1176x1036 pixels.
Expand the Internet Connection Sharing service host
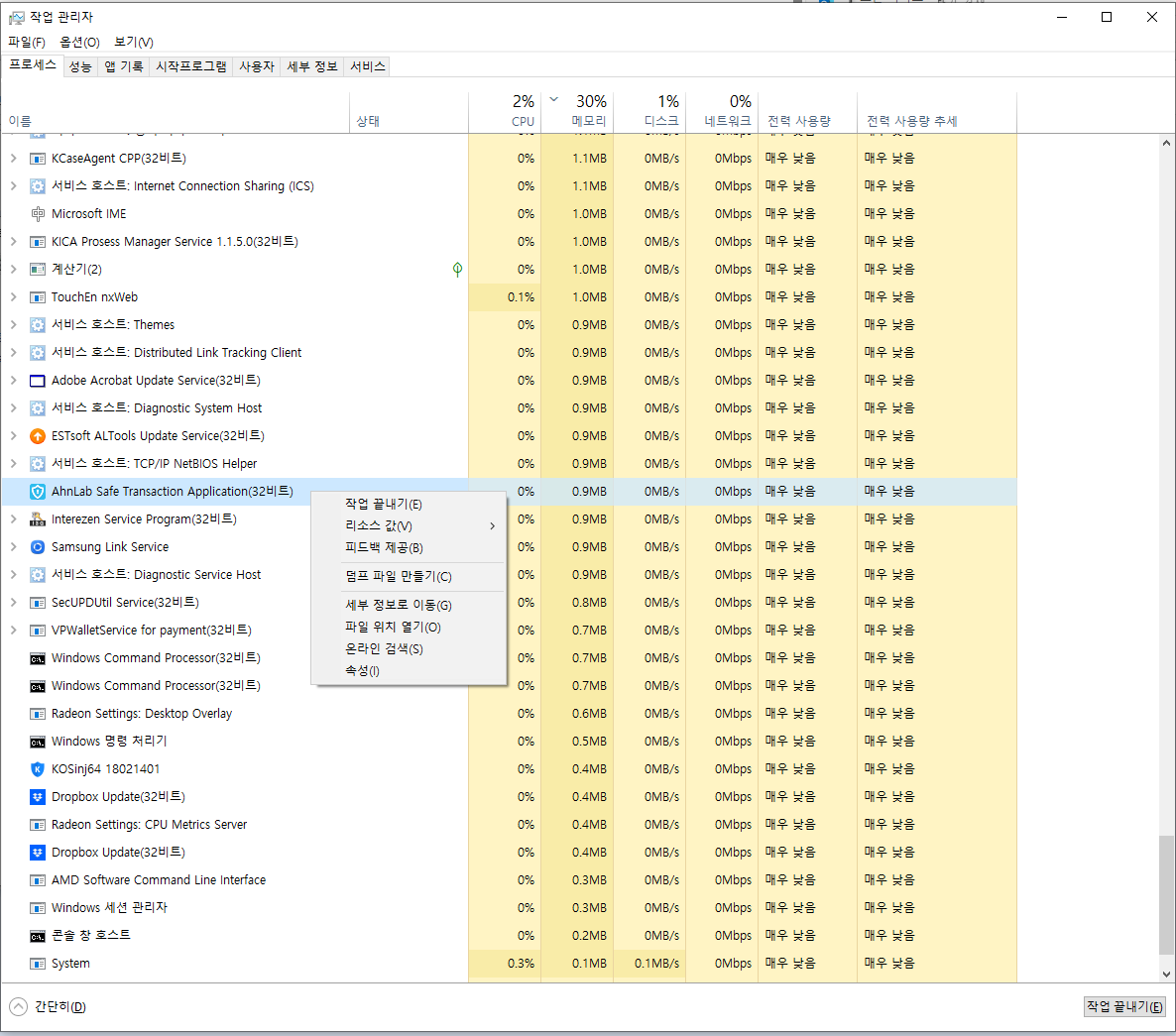coord(14,186)
